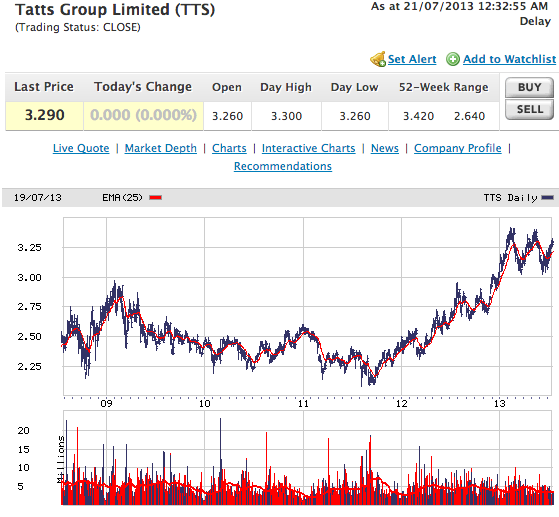Click the 20 volume axis label

tap(24, 431)
